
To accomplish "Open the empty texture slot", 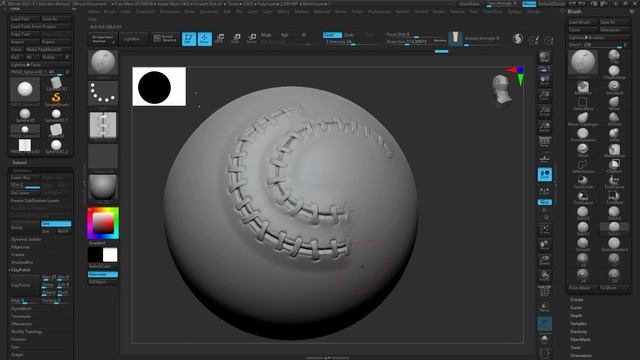I will pyautogui.click(x=103, y=157).
